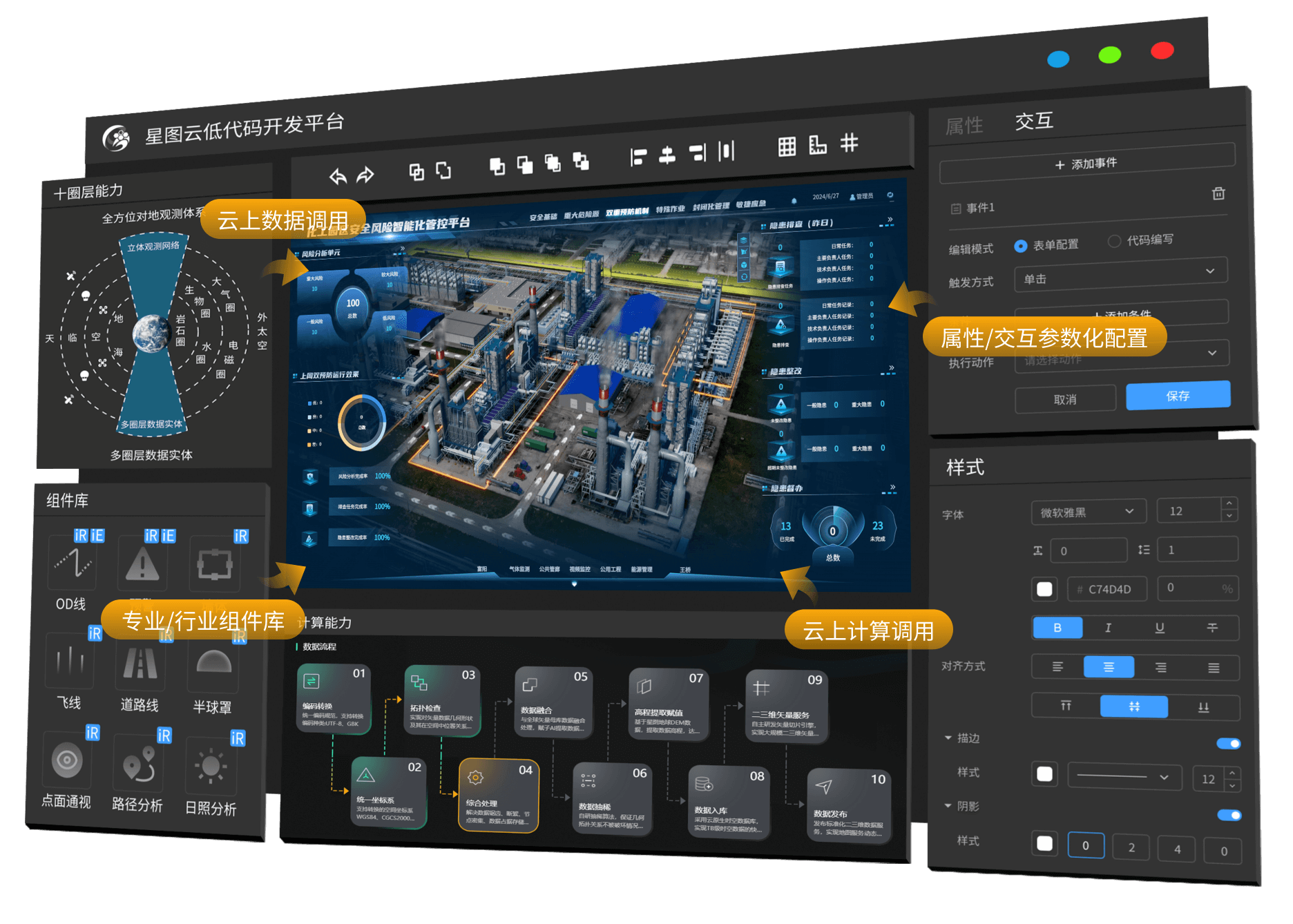Click the redo arrow in the toolbar
1293x924 pixels.
(x=365, y=175)
